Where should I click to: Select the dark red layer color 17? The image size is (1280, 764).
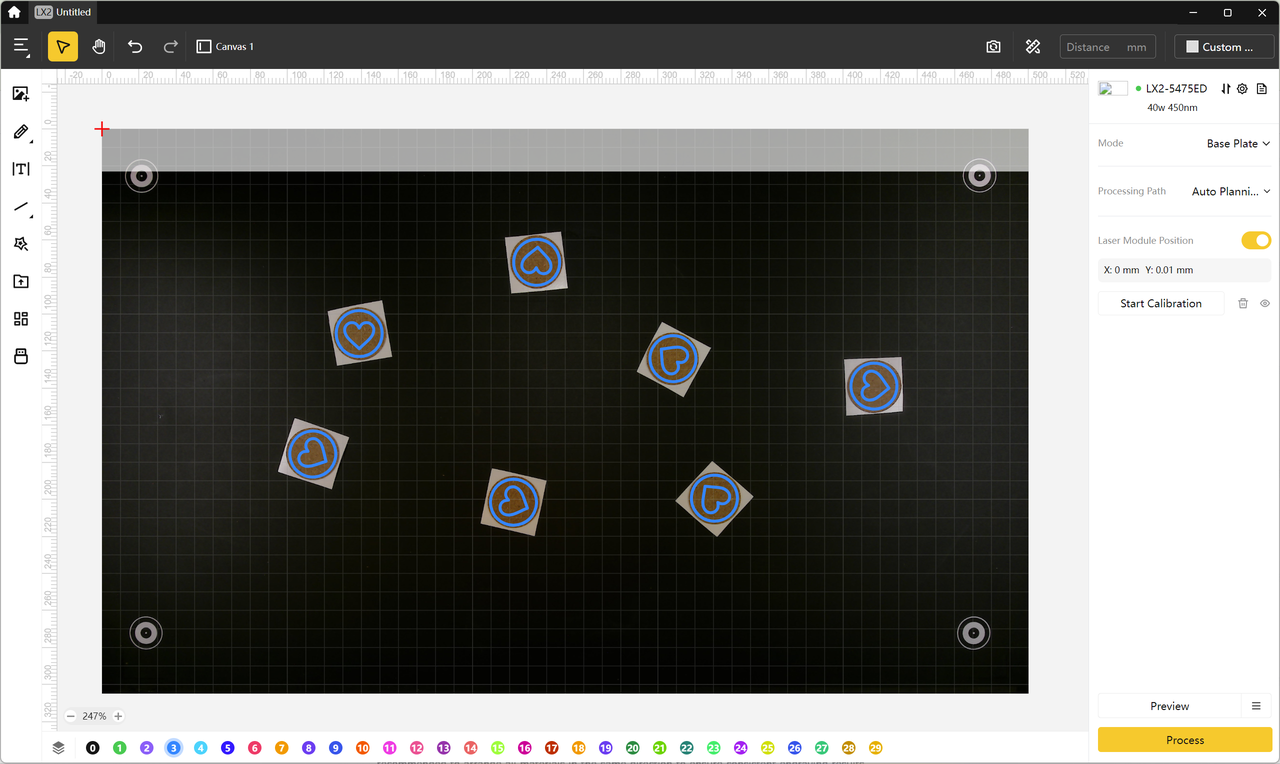point(552,748)
